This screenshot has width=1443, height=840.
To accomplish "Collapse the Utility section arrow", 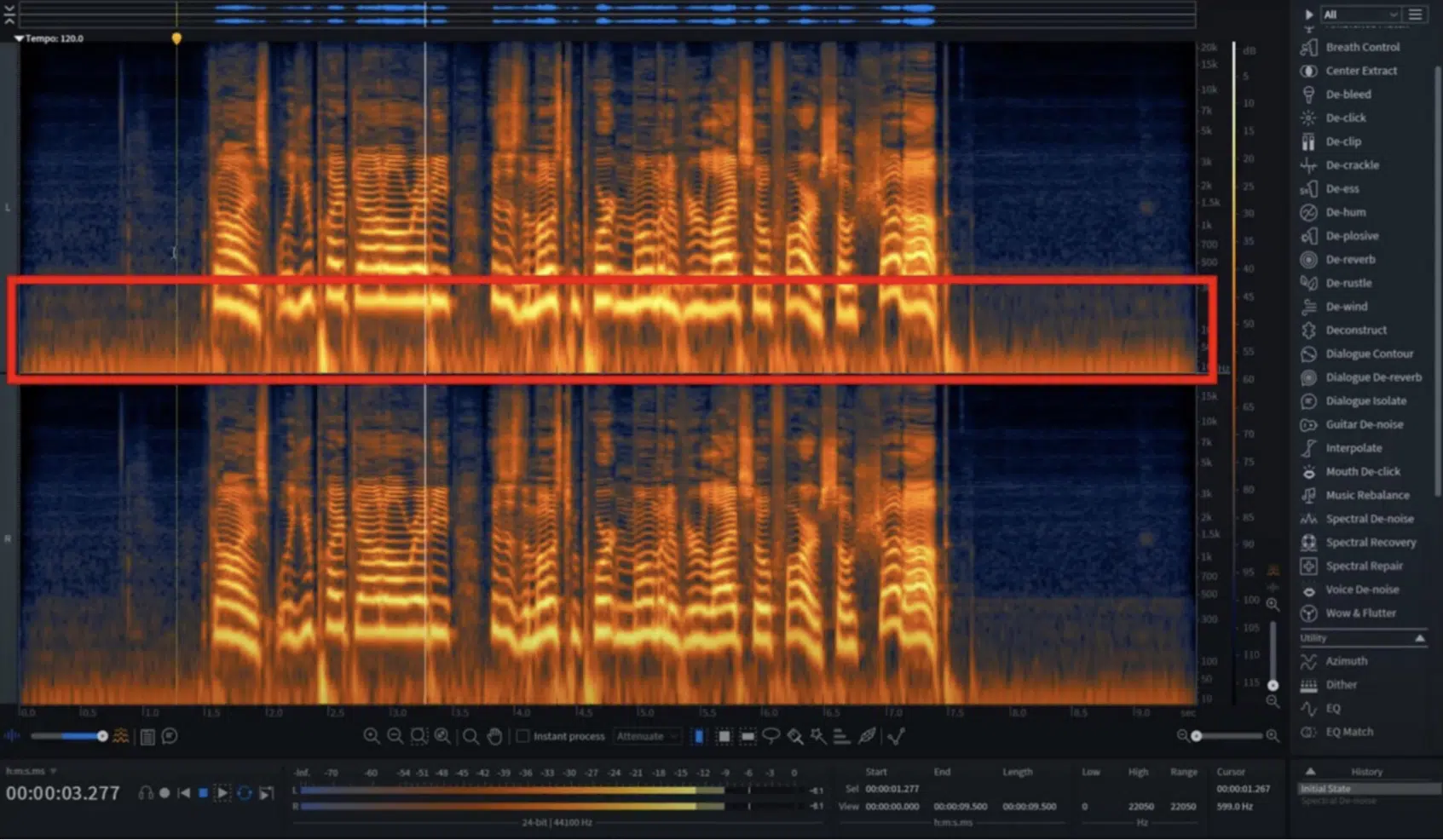I will click(1420, 638).
